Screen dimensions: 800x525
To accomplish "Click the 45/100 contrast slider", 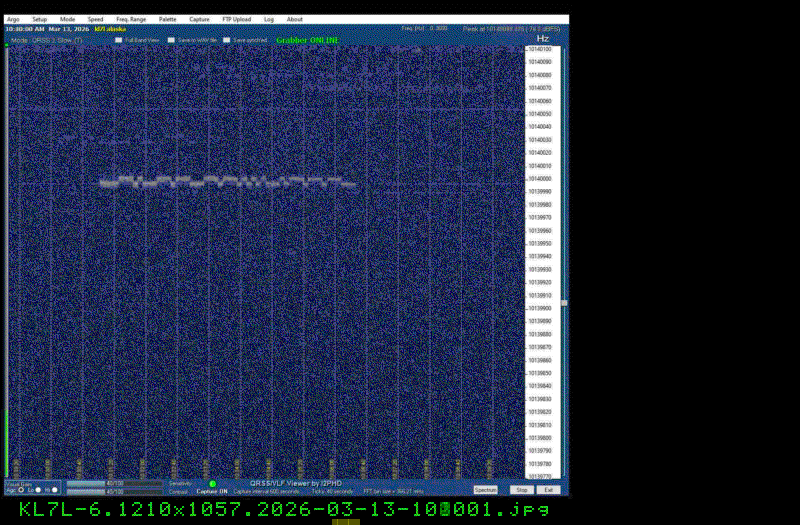I will click(x=114, y=491).
